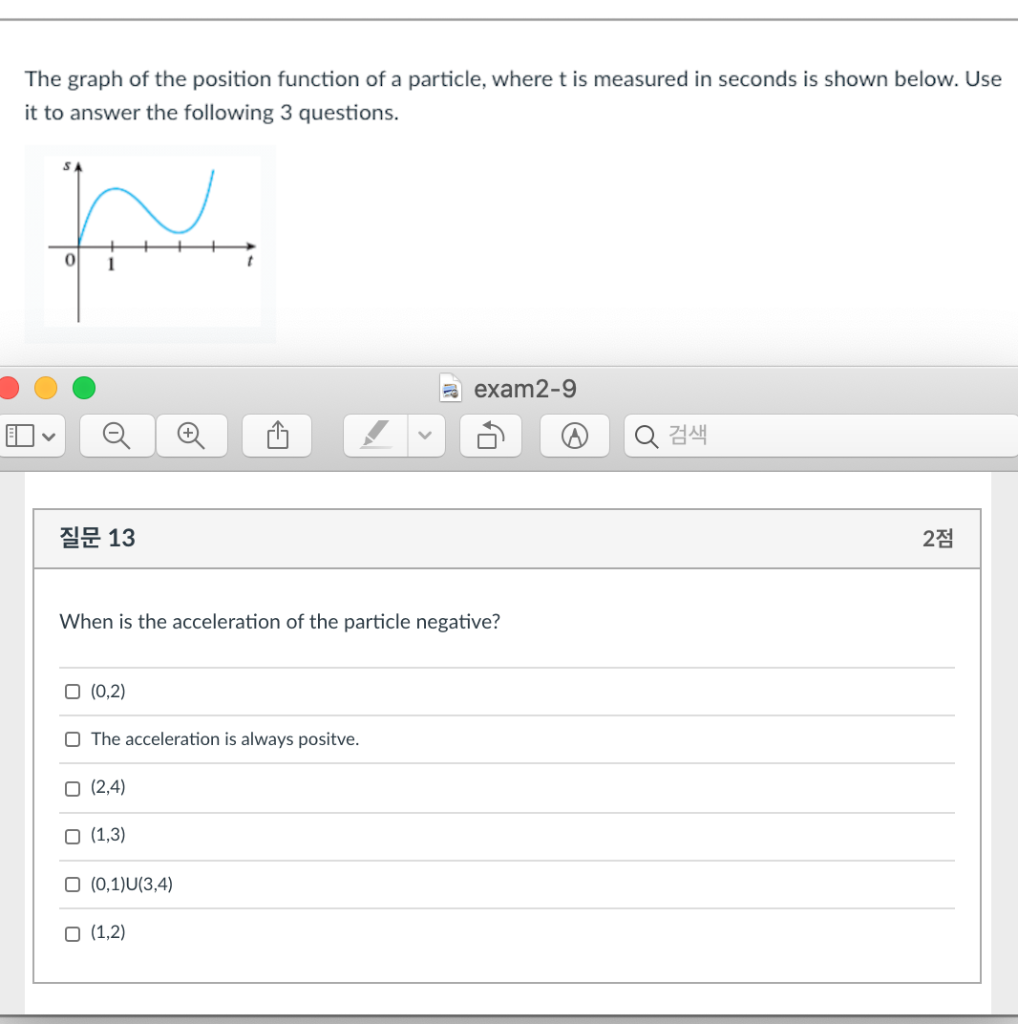
Task: Click the search magnifier in the toolbar
Action: tap(645, 435)
